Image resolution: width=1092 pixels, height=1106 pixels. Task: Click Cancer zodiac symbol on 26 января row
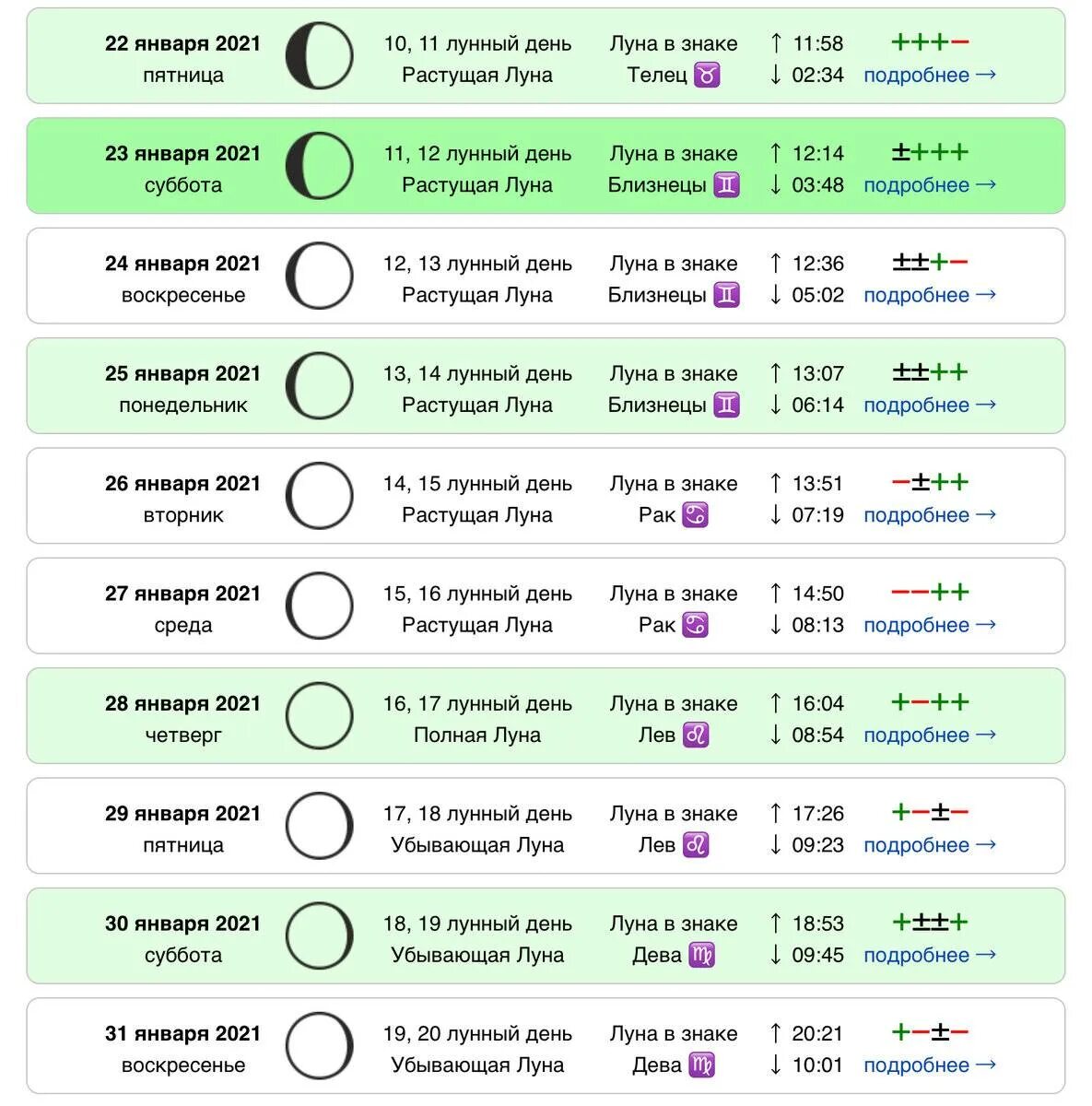coord(696,515)
